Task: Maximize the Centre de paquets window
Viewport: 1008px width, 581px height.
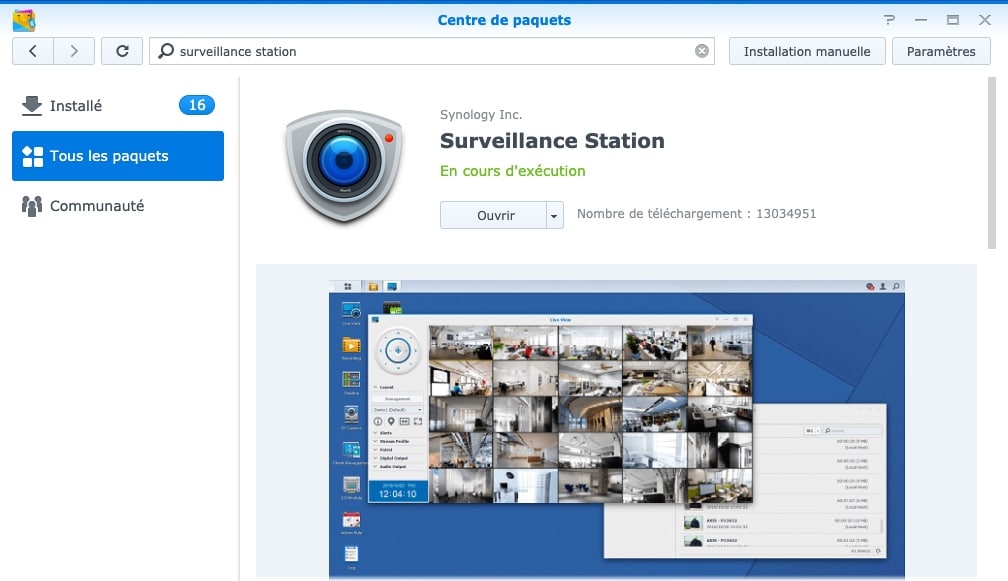Action: click(953, 20)
